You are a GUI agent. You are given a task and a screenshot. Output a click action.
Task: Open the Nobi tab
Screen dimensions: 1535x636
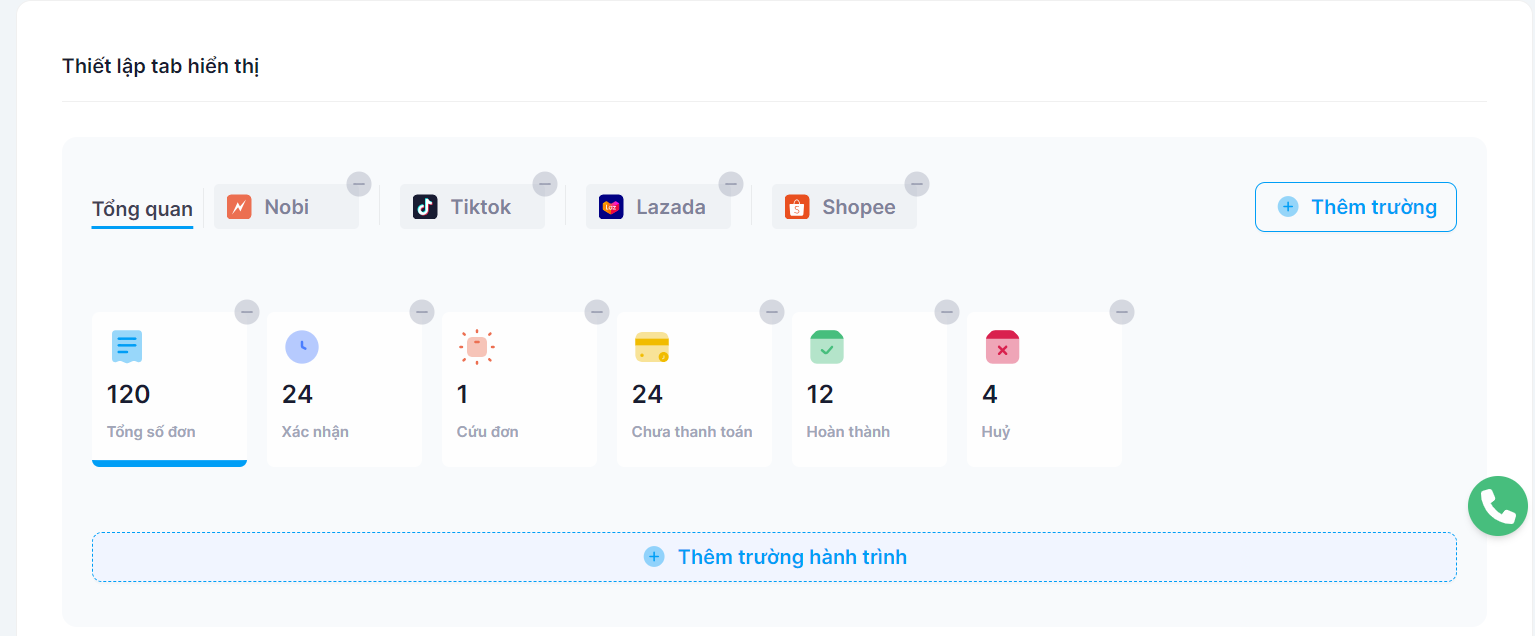coord(286,207)
